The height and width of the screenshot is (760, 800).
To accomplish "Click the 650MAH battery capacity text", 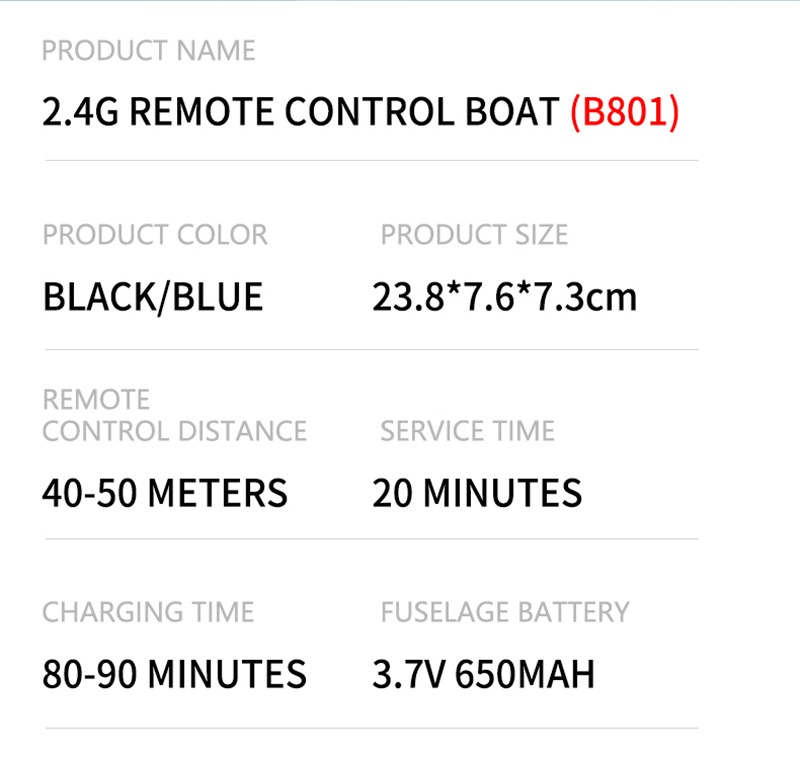I will [525, 674].
